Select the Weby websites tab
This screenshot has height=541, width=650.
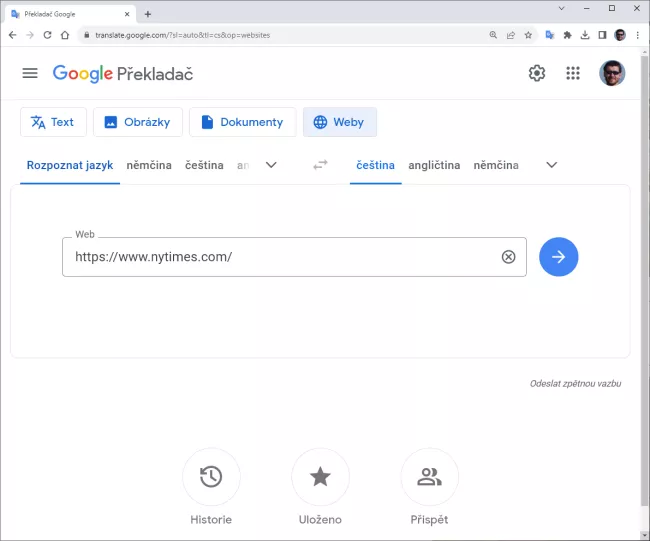[340, 122]
